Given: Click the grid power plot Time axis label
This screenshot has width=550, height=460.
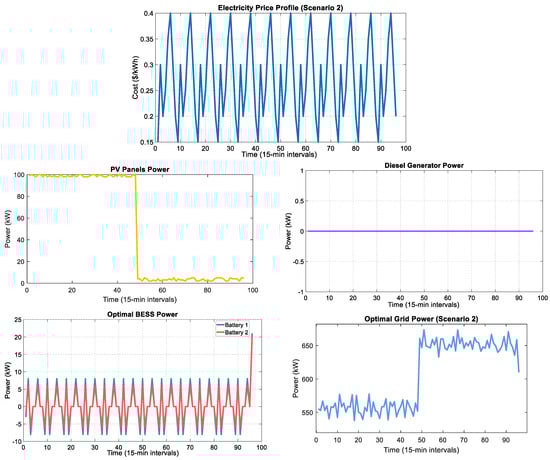Looking at the screenshot, I should tap(421, 450).
